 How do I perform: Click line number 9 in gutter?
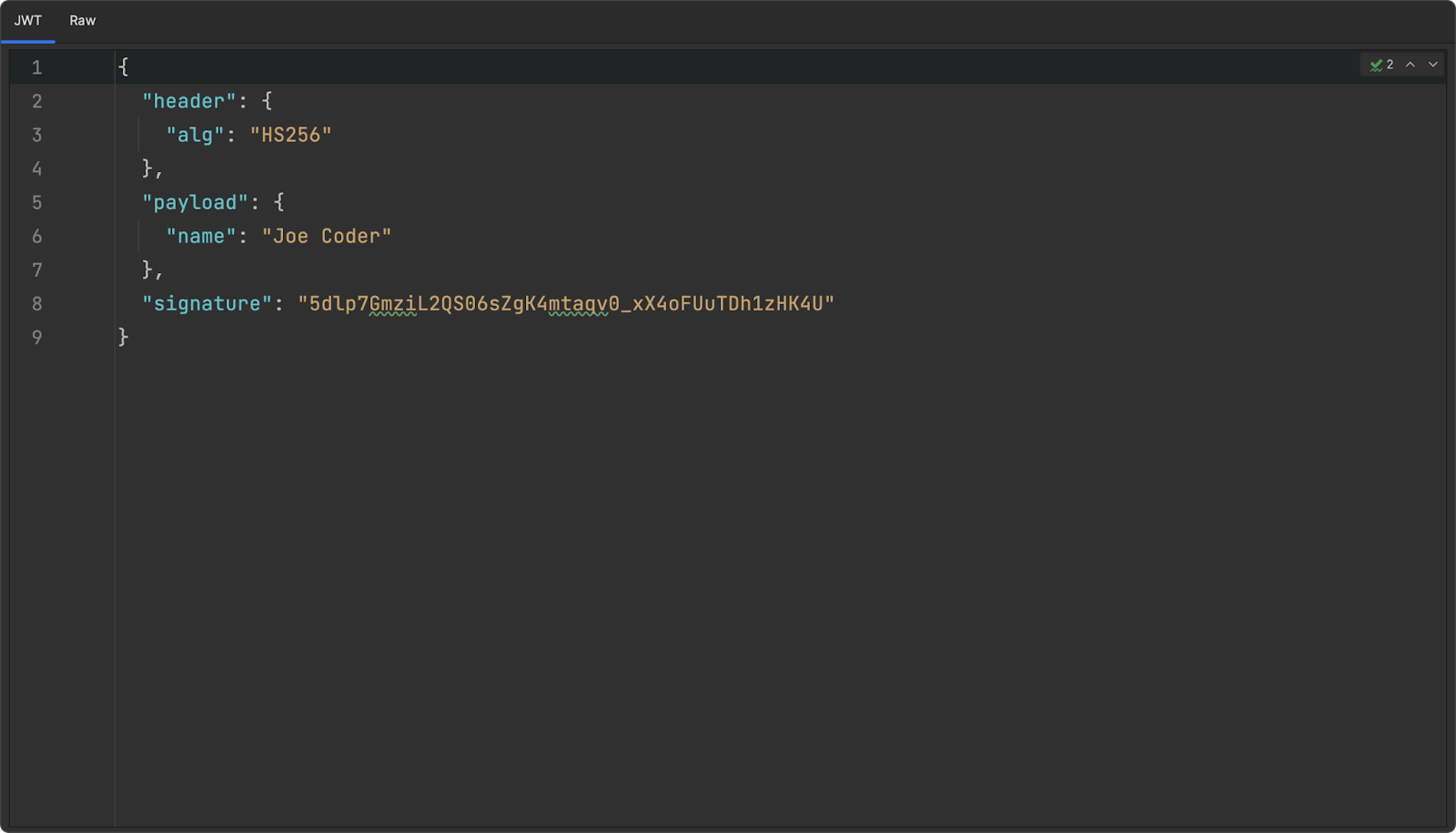coord(37,337)
